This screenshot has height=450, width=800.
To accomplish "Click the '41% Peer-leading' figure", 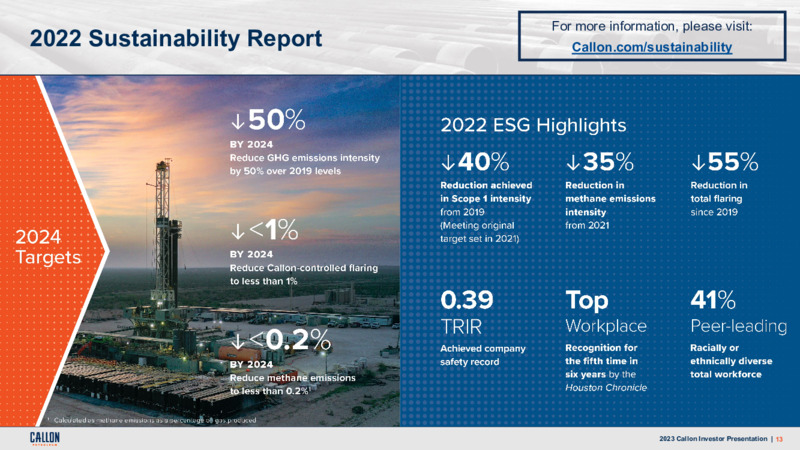I will point(739,312).
